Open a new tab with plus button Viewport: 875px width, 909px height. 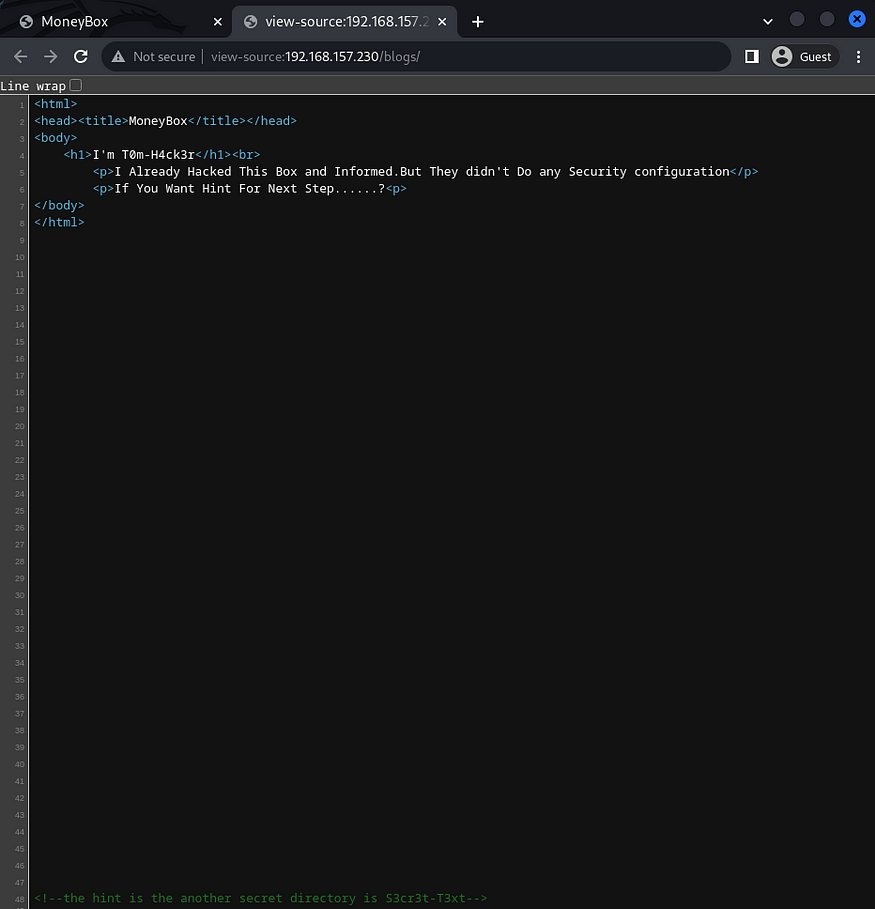click(x=477, y=22)
